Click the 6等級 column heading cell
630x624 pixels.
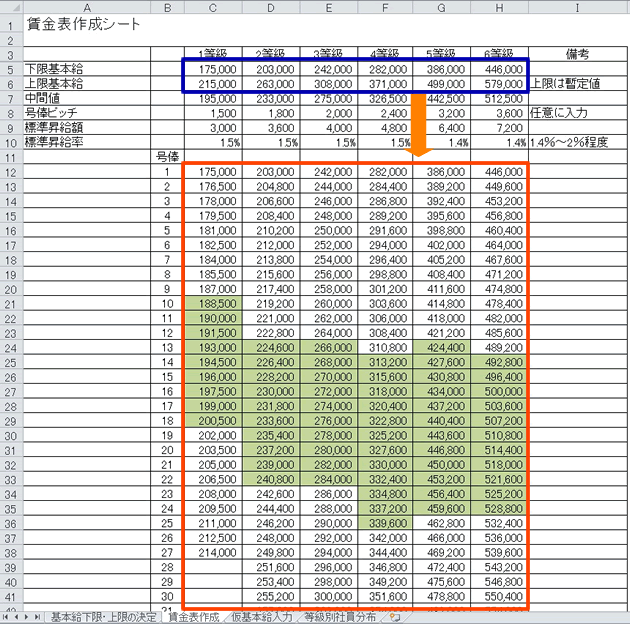[499, 54]
